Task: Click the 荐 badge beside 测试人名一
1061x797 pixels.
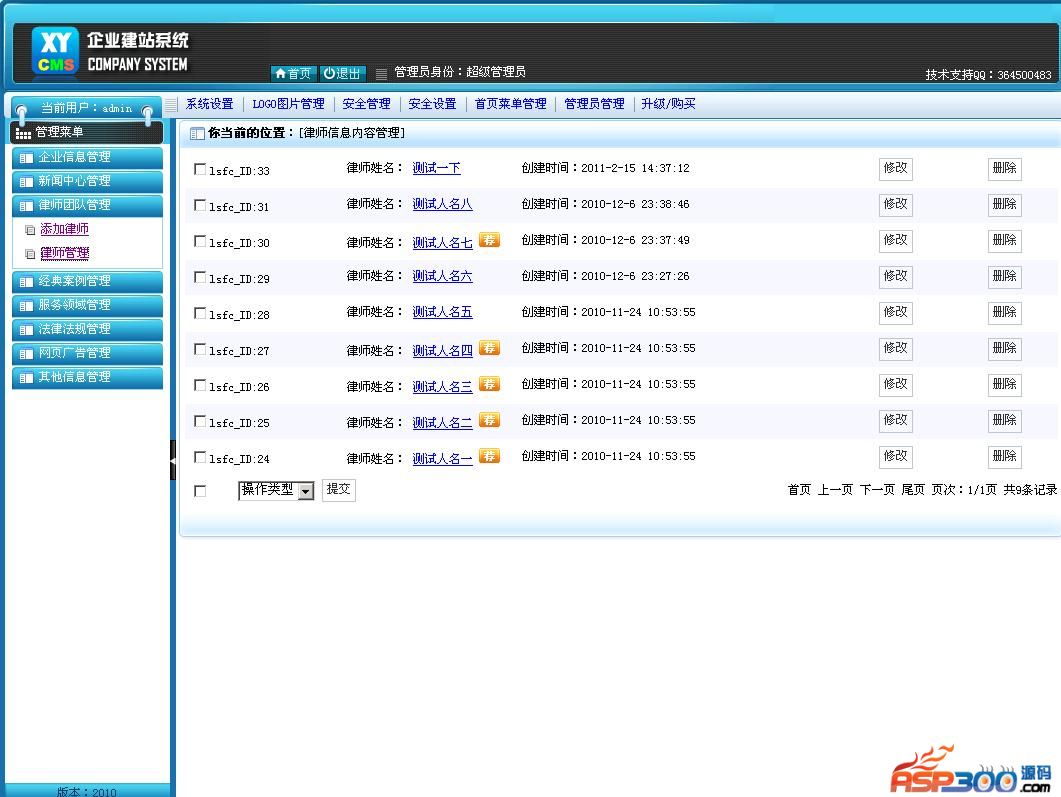Action: pyautogui.click(x=489, y=456)
